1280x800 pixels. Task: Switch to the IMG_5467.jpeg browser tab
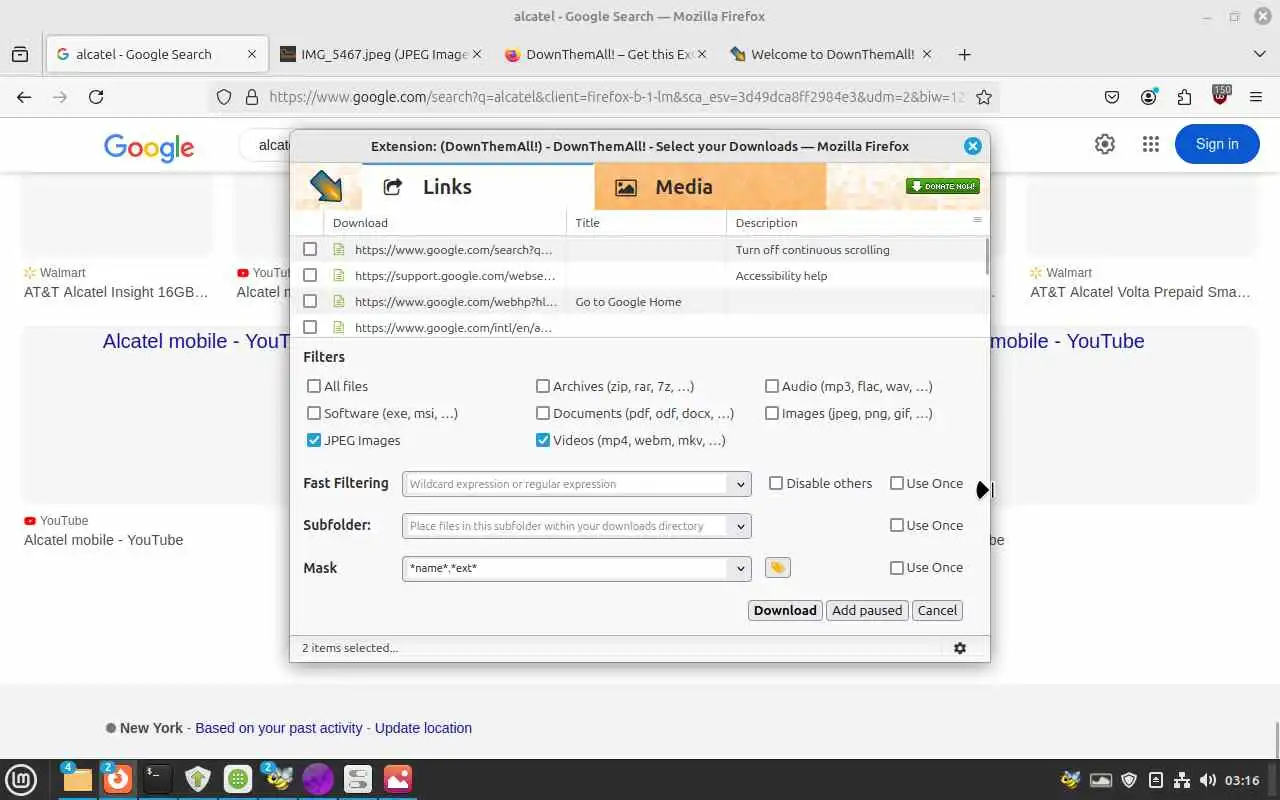coord(380,54)
